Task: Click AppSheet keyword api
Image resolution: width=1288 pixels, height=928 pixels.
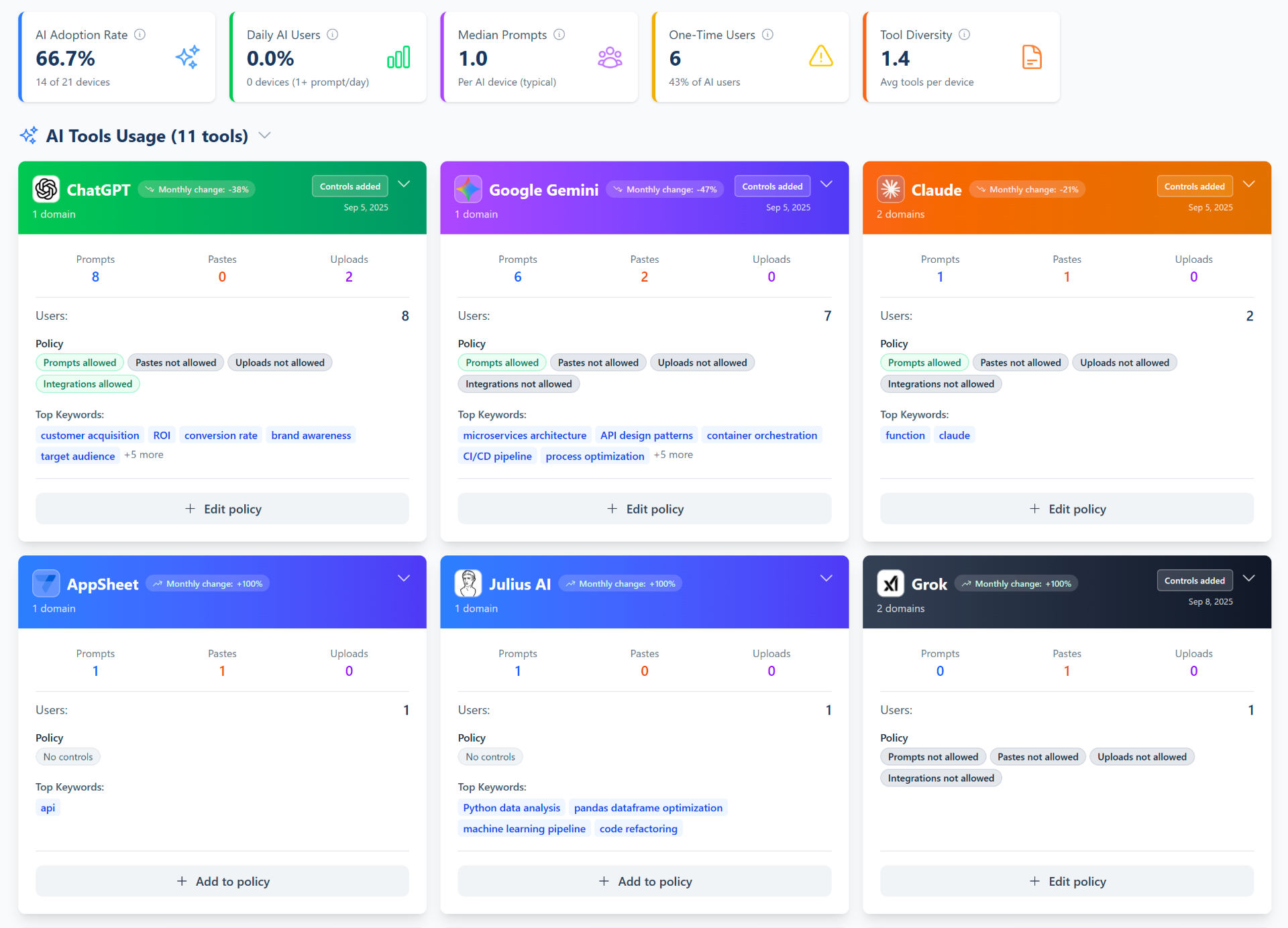Action: point(48,807)
